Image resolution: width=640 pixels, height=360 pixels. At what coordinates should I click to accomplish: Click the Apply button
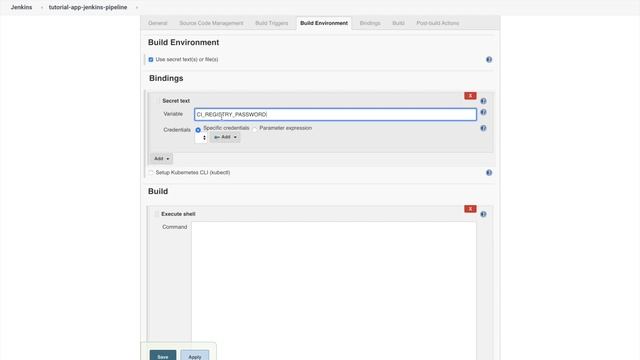point(195,356)
